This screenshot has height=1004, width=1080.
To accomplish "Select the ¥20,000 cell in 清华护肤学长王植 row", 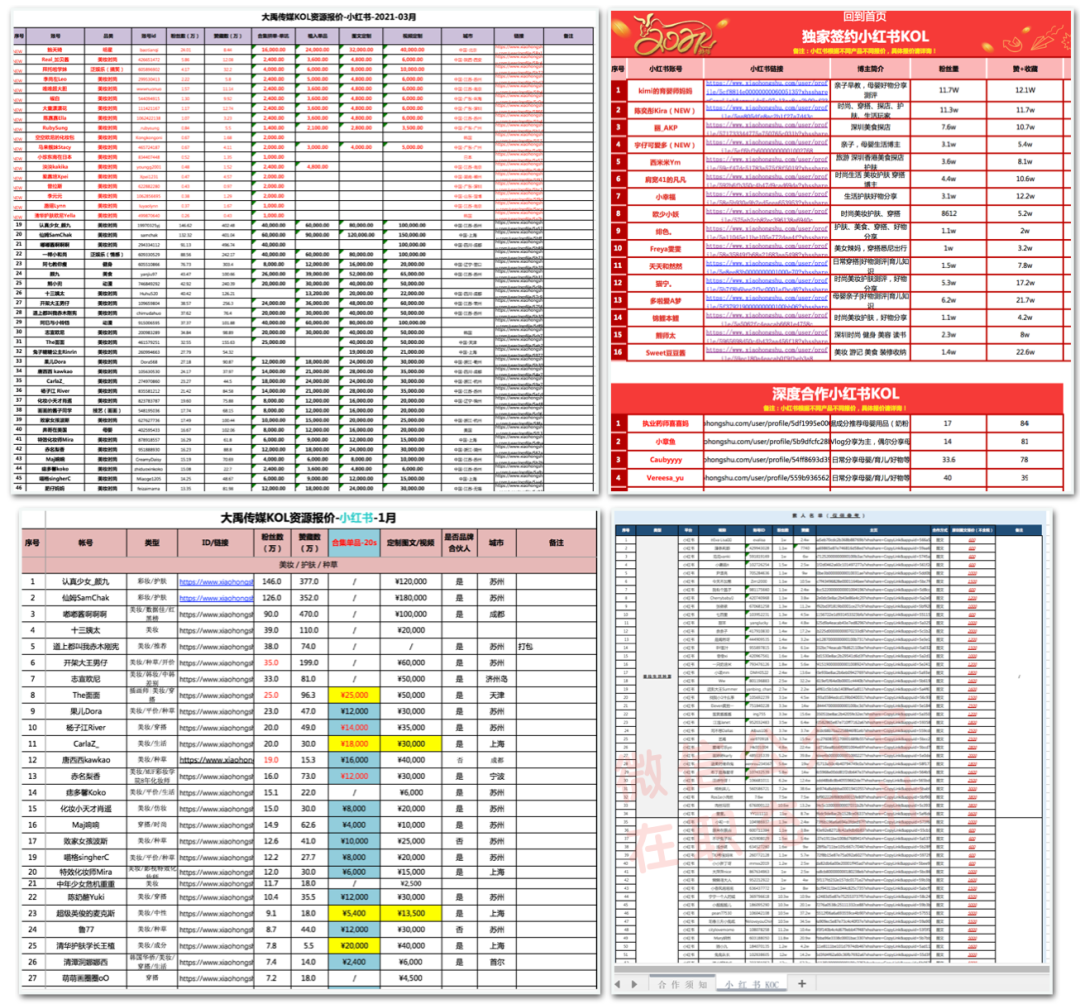I will [354, 945].
